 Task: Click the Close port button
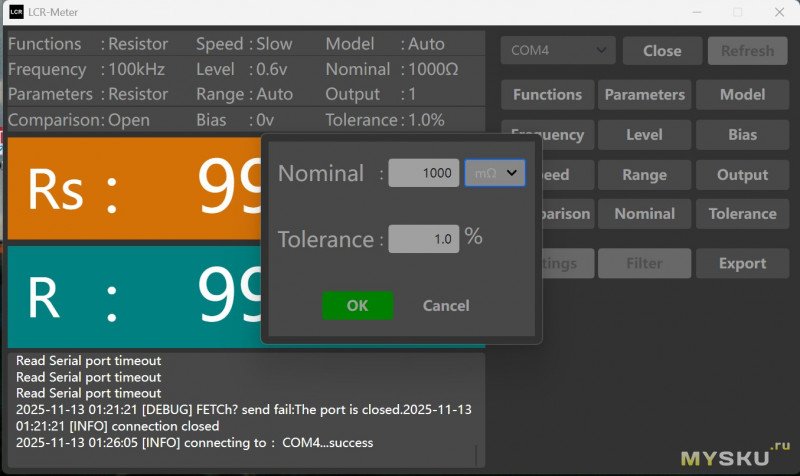click(x=662, y=50)
